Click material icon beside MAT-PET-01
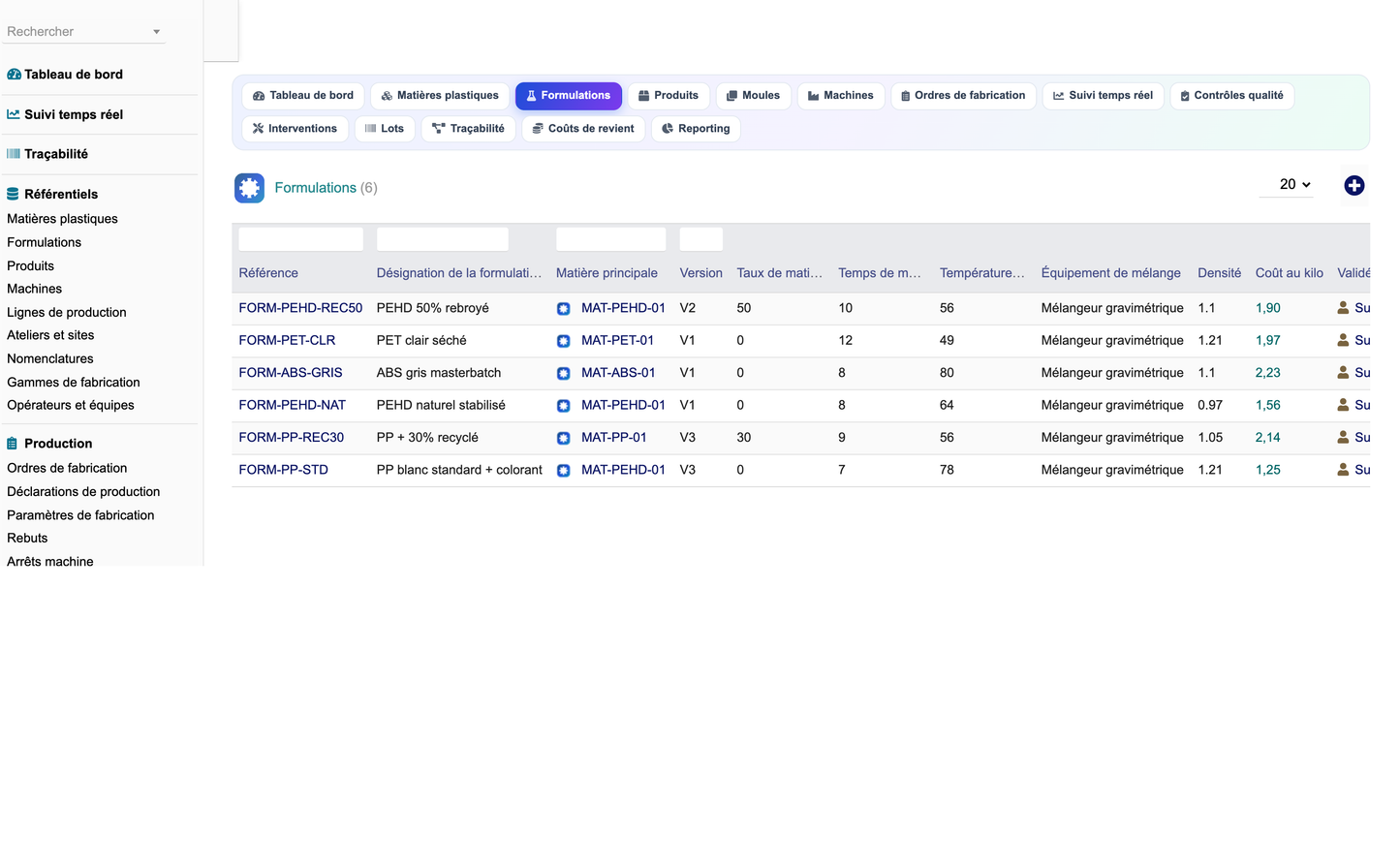 [563, 341]
